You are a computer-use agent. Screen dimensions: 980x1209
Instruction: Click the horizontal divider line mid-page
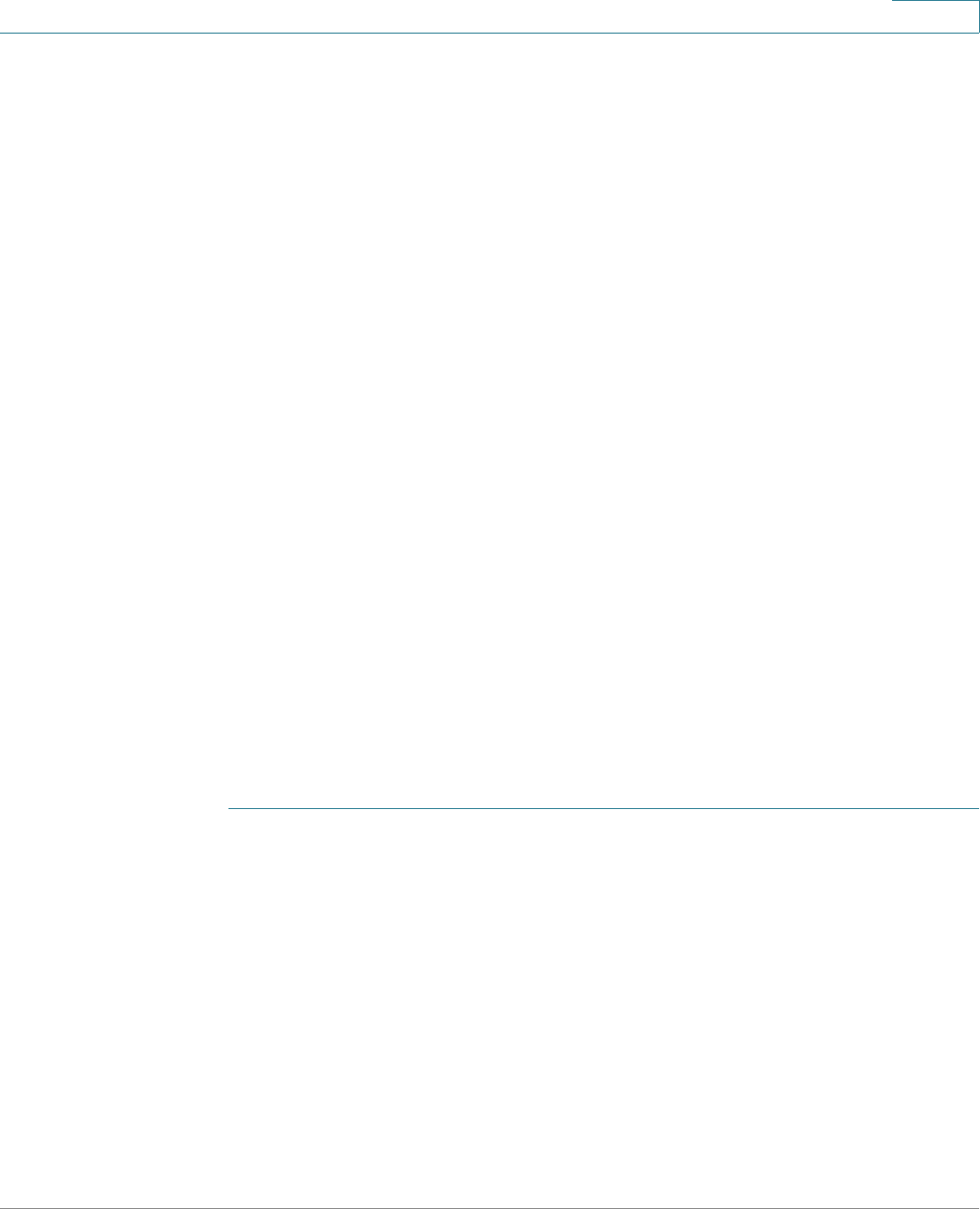[604, 808]
